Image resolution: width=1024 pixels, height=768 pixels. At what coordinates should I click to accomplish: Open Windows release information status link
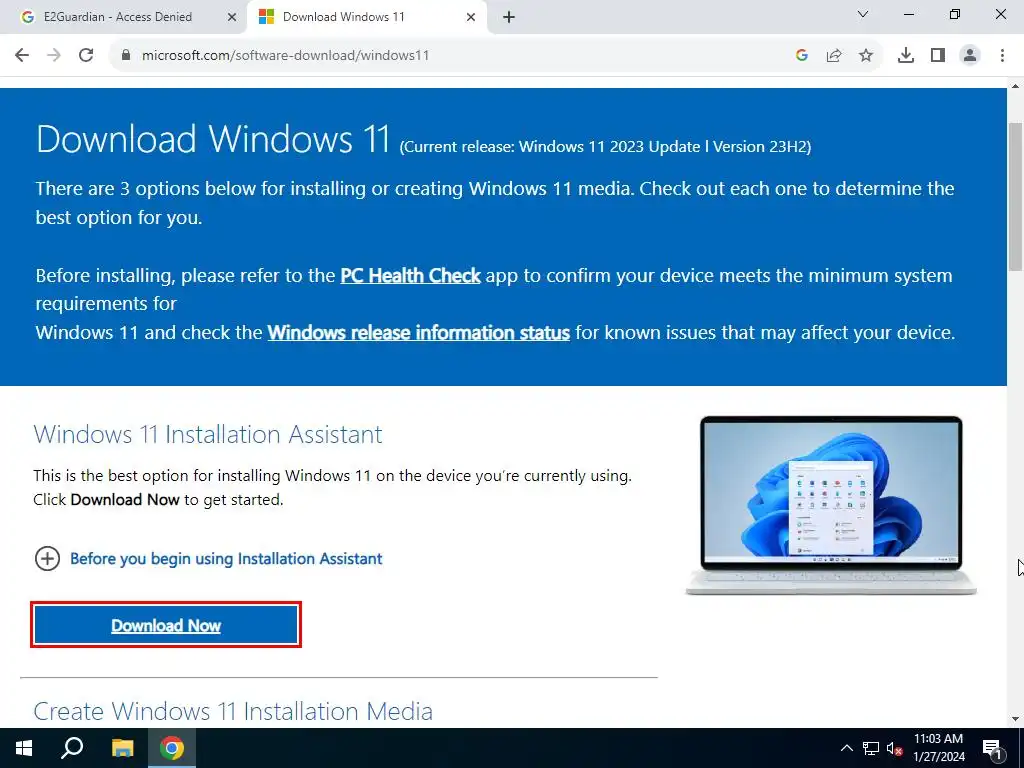click(419, 332)
